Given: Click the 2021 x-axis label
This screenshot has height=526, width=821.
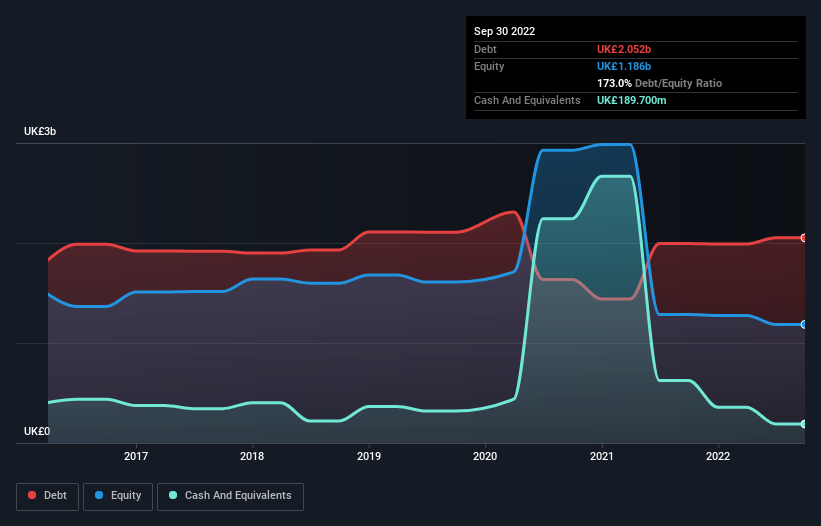Looking at the screenshot, I should coord(602,456).
